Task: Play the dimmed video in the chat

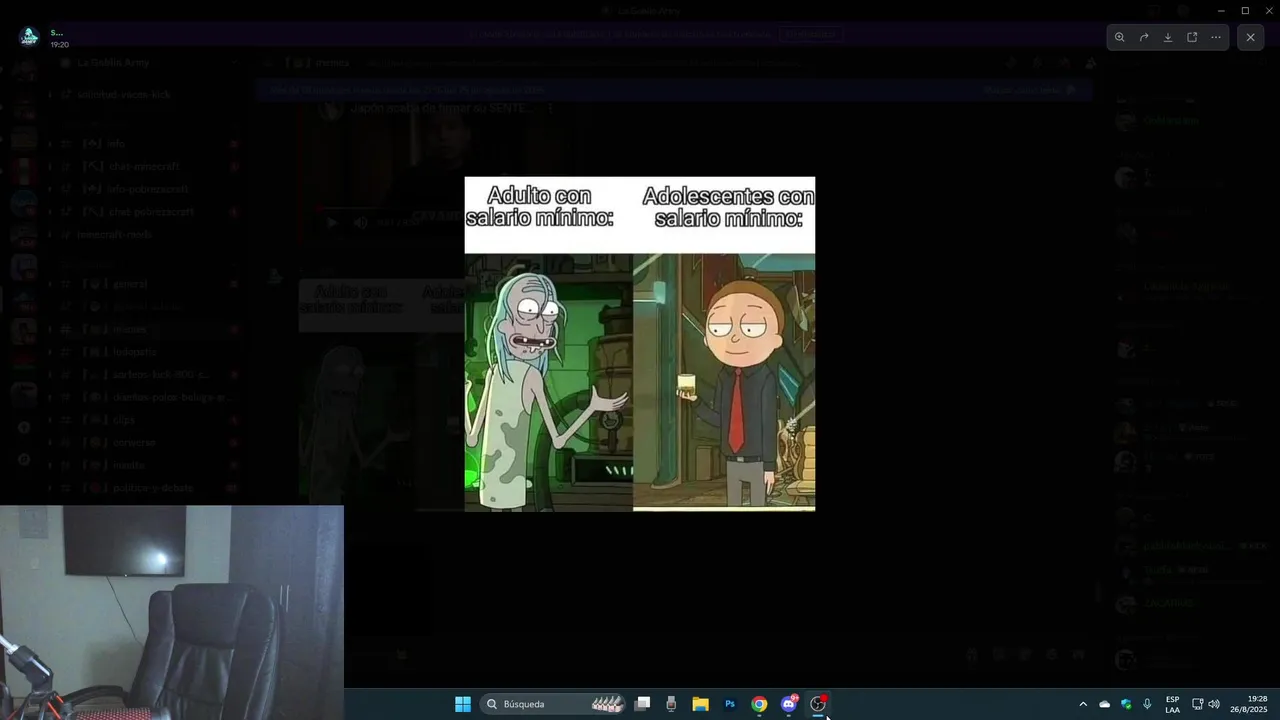Action: [332, 223]
